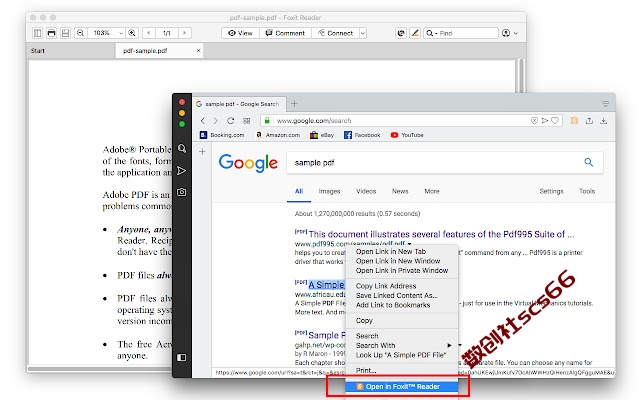Screen dimensions: 640x400
Task: Select the Videos results tab
Action: pos(366,191)
